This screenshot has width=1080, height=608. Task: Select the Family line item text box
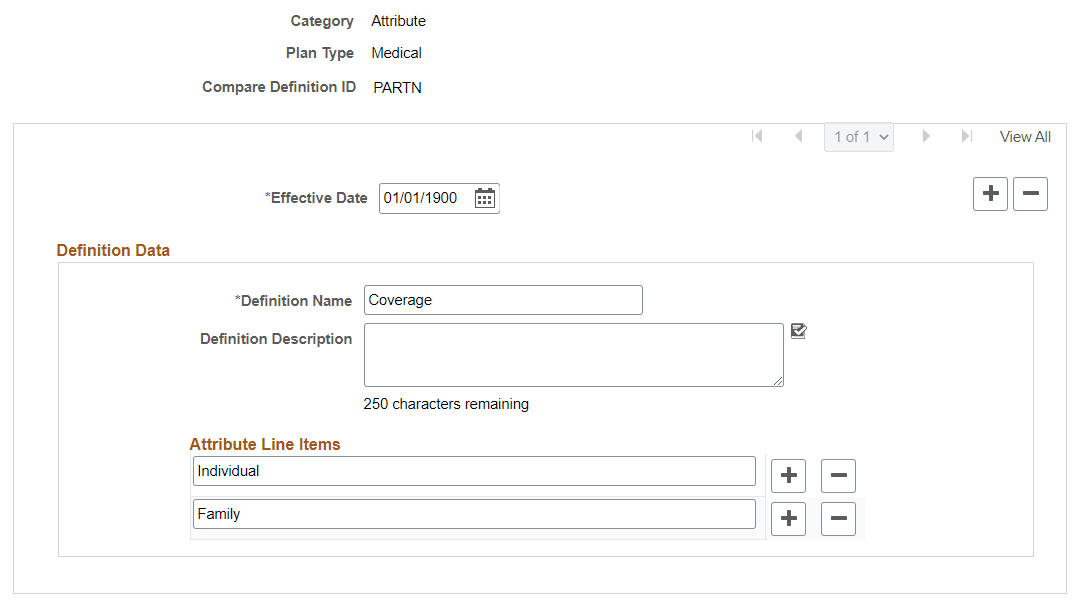[x=474, y=514]
